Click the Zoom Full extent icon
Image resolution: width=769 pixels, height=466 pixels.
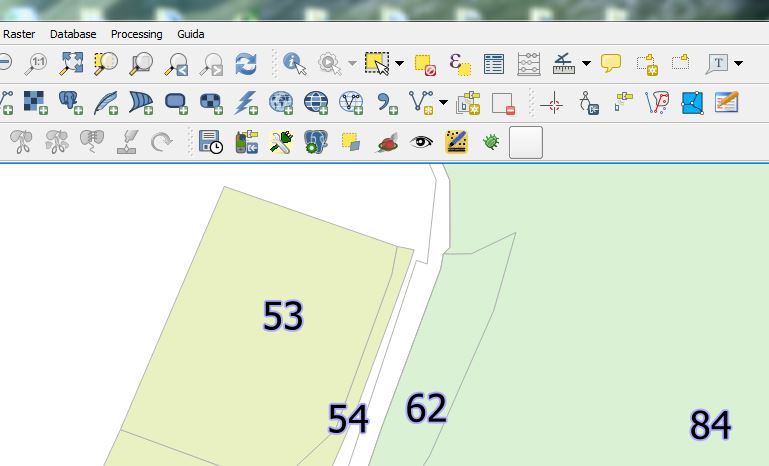click(x=71, y=63)
